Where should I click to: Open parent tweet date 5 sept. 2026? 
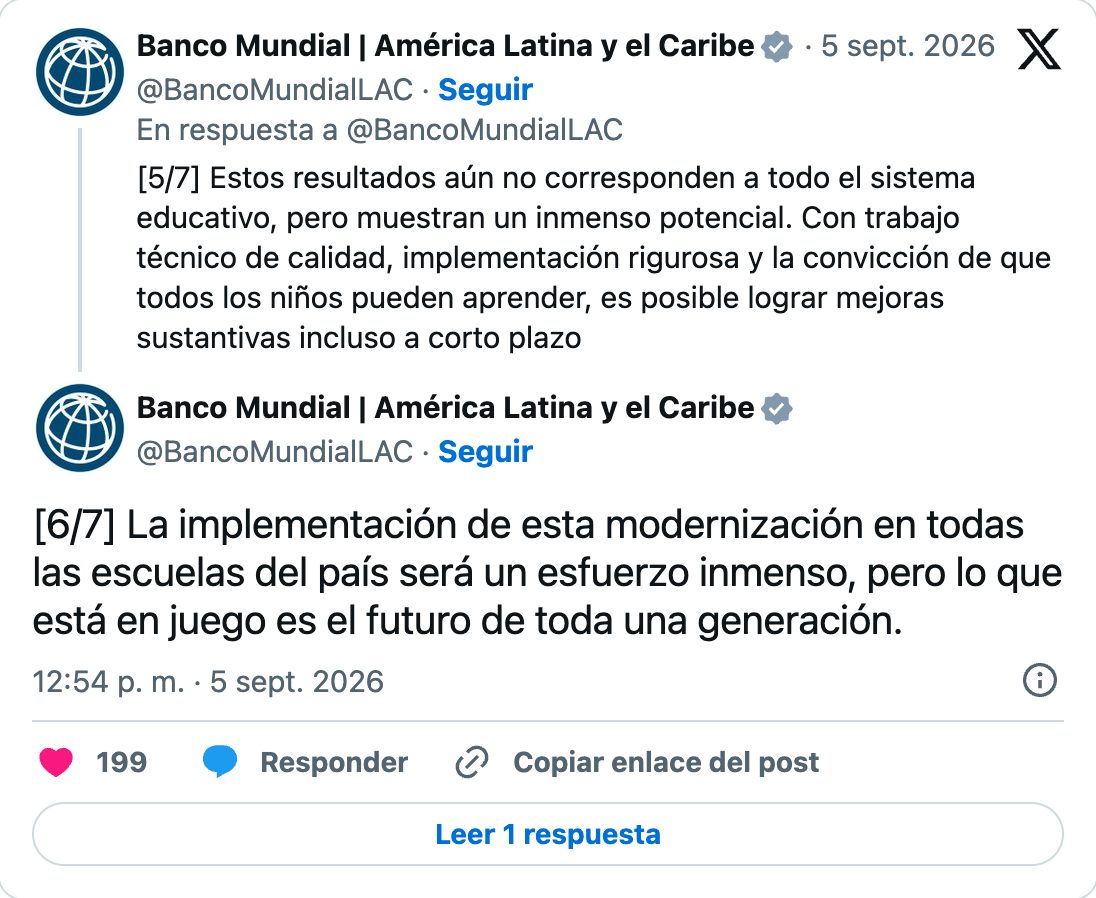(908, 46)
